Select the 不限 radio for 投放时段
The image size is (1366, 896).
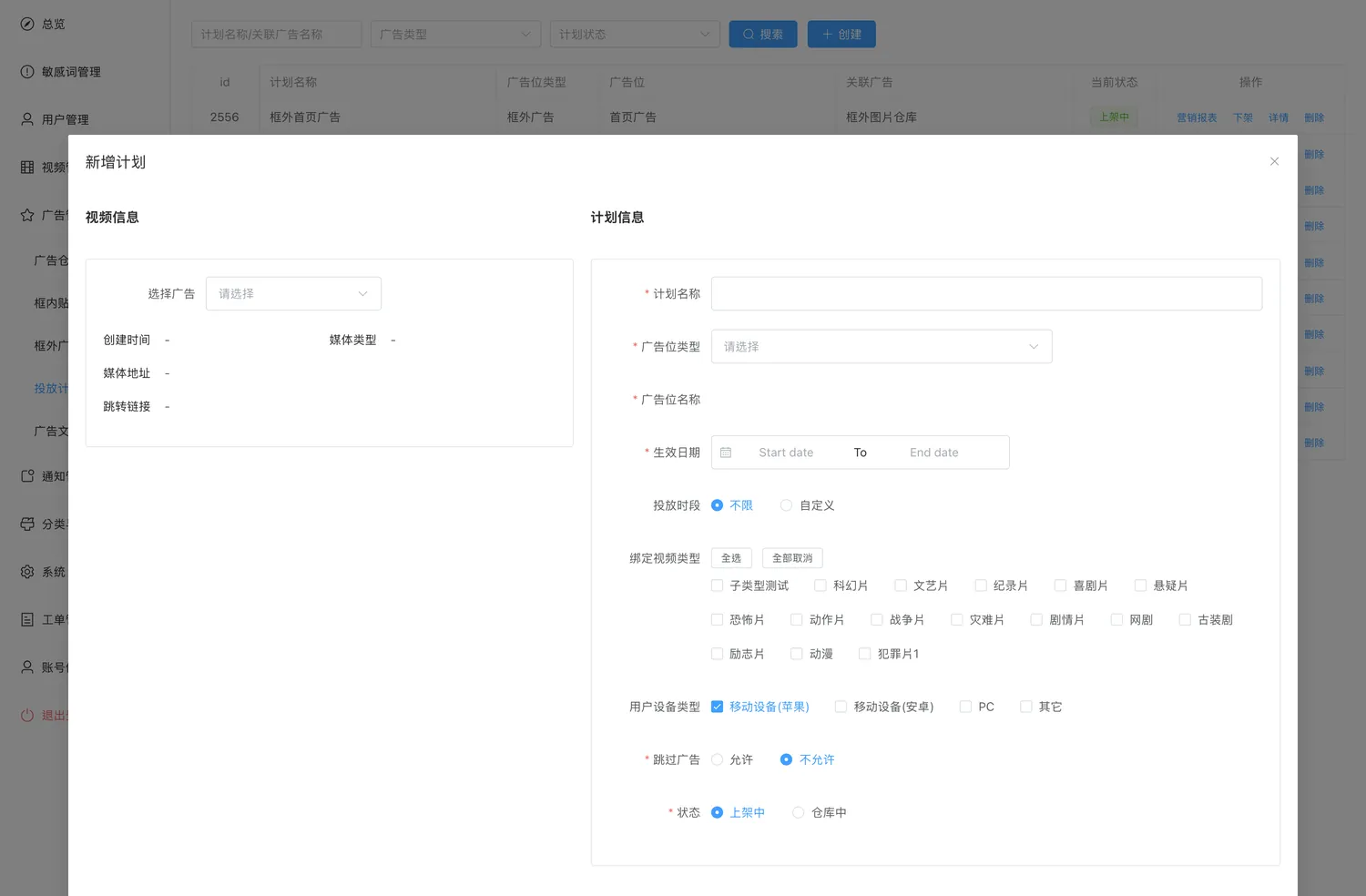[717, 505]
